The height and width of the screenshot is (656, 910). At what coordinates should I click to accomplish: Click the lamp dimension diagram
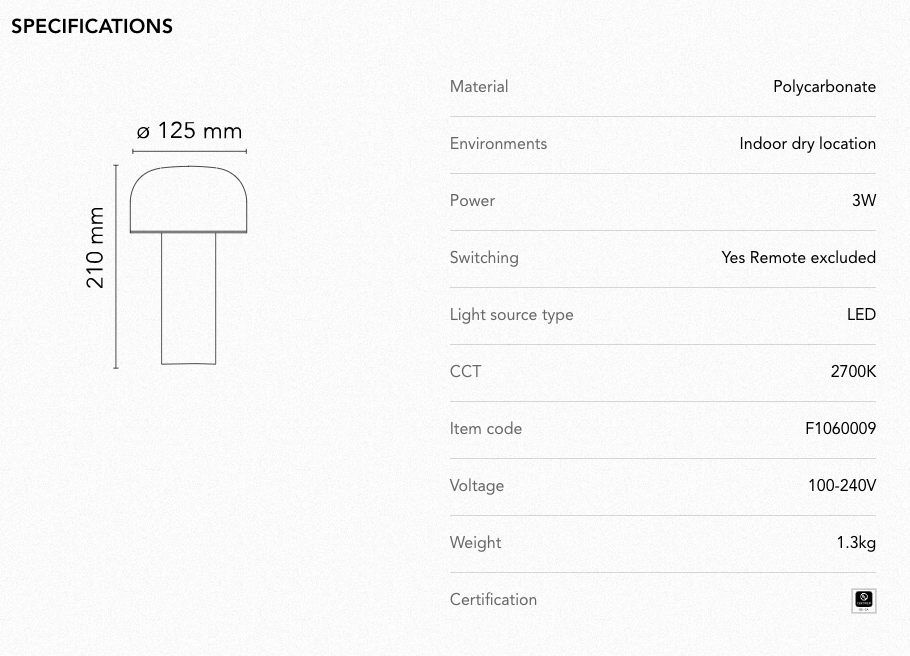pos(167,244)
